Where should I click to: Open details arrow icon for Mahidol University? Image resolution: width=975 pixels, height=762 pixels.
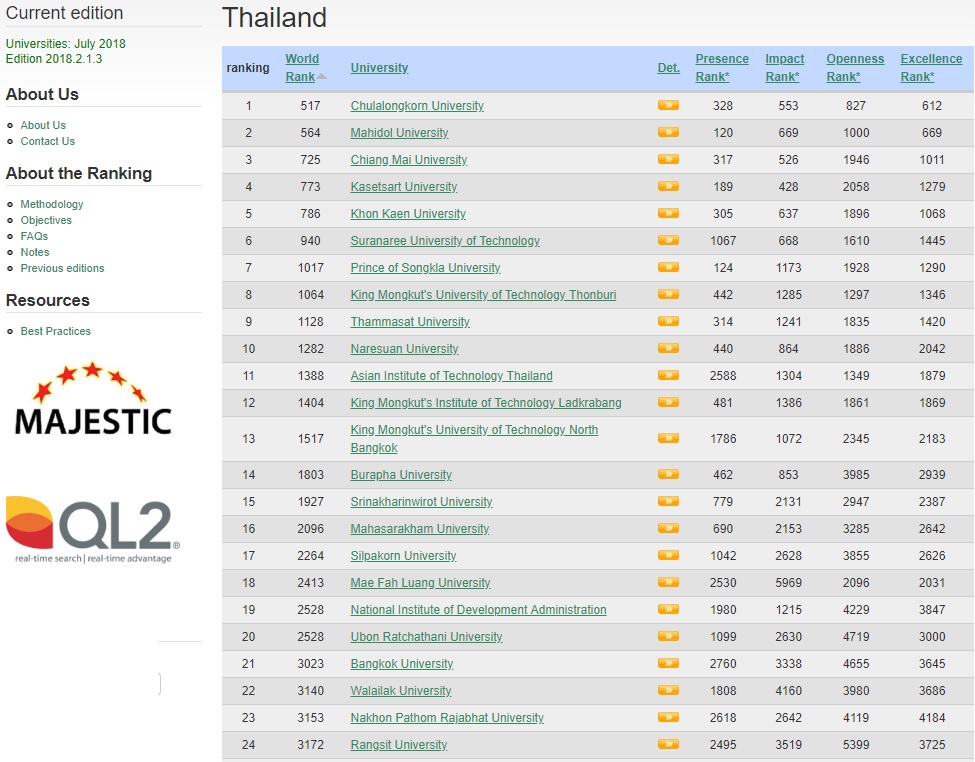tap(668, 133)
